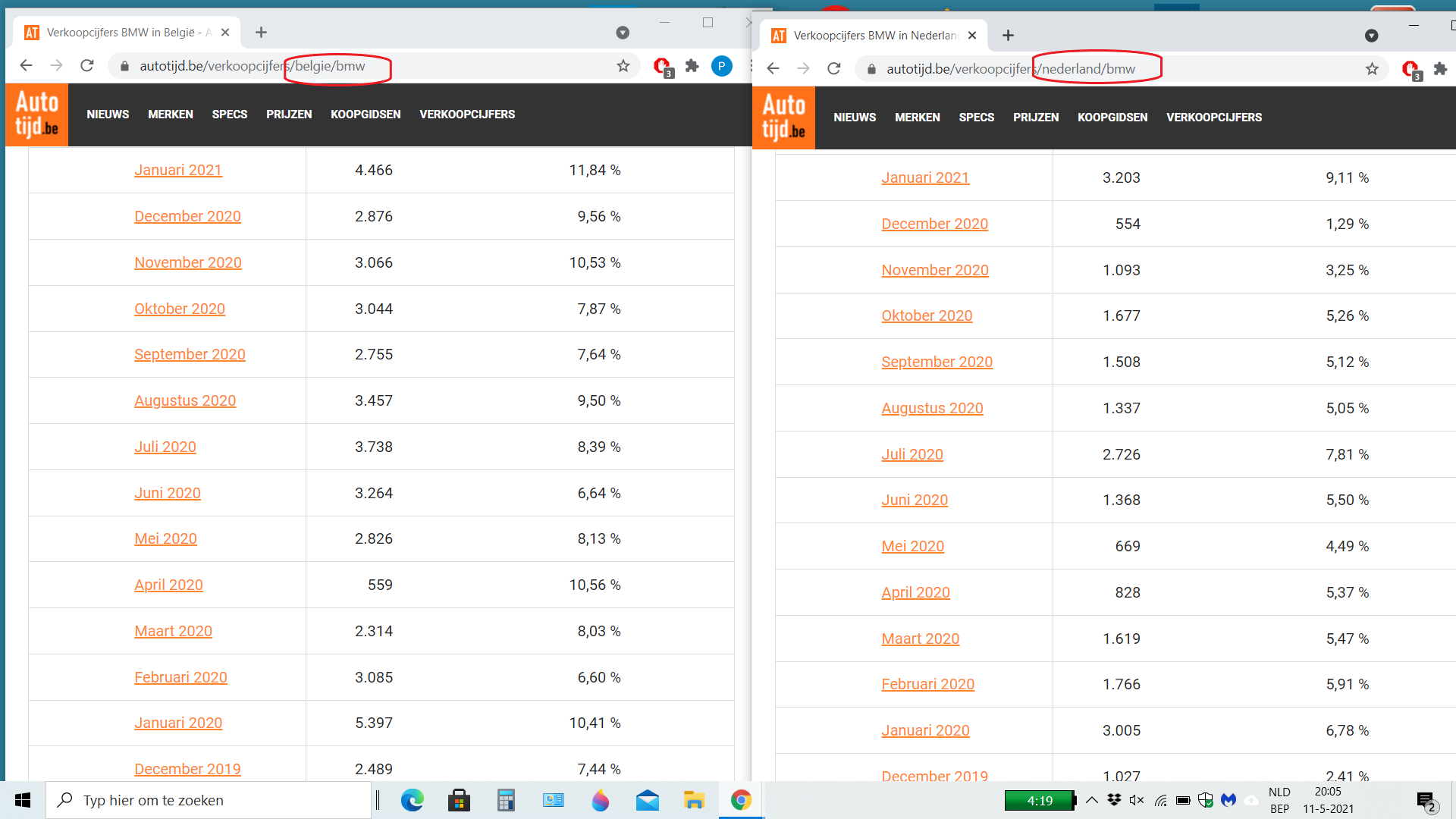Screen dimensions: 1456x819
Task: Open the November 2020 link for Belgium
Action: pos(188,262)
